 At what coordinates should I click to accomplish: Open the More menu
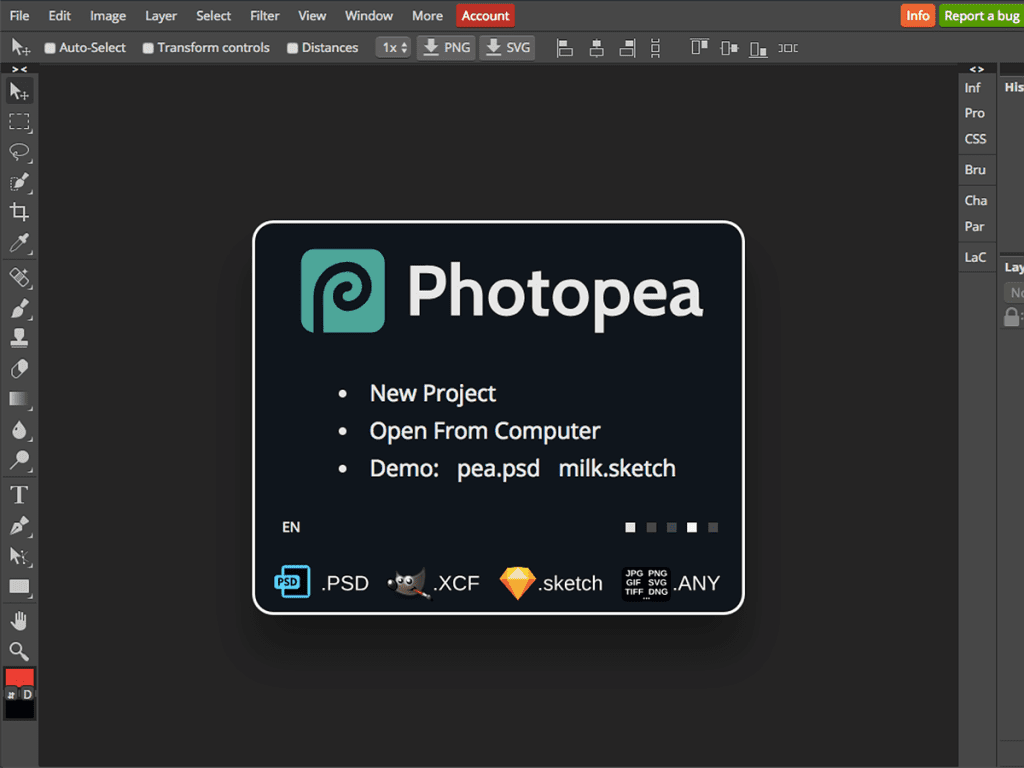click(x=427, y=16)
